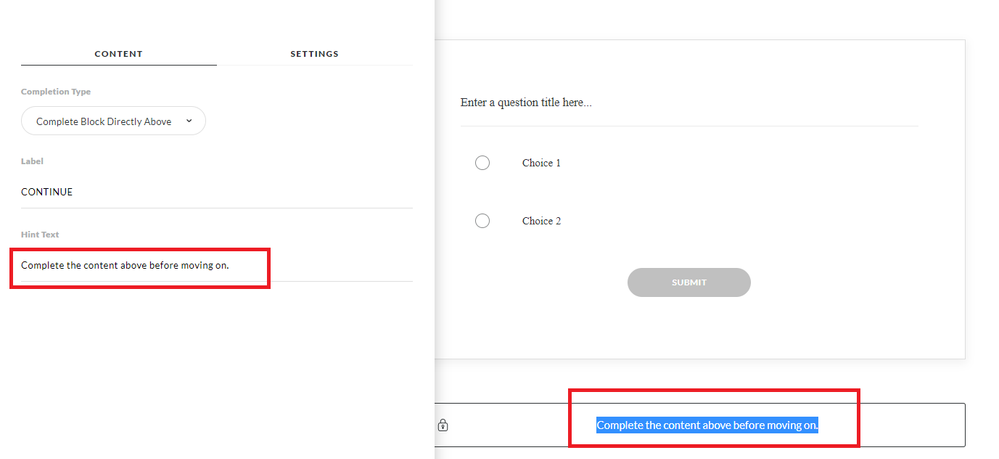999x459 pixels.
Task: Switch to the SETTINGS tab
Action: 314,54
